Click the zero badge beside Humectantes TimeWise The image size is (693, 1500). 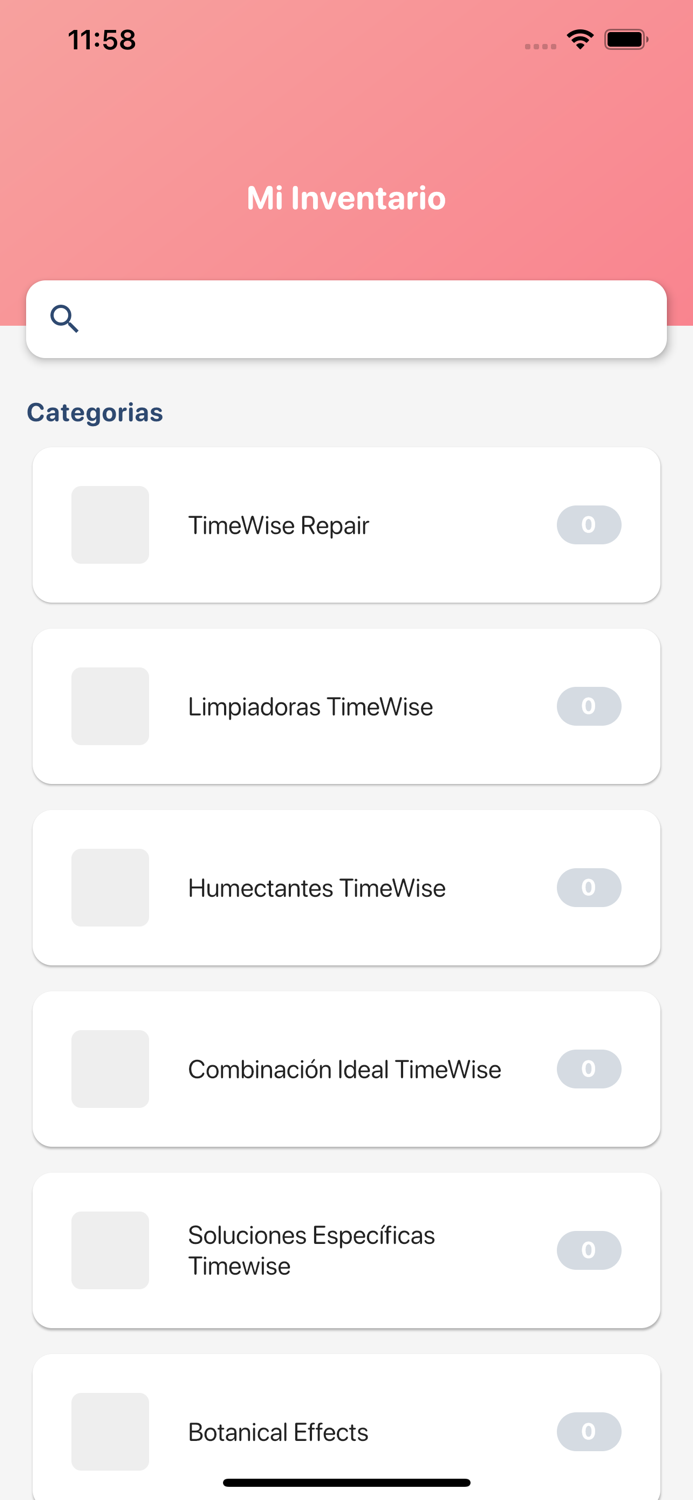click(x=589, y=887)
